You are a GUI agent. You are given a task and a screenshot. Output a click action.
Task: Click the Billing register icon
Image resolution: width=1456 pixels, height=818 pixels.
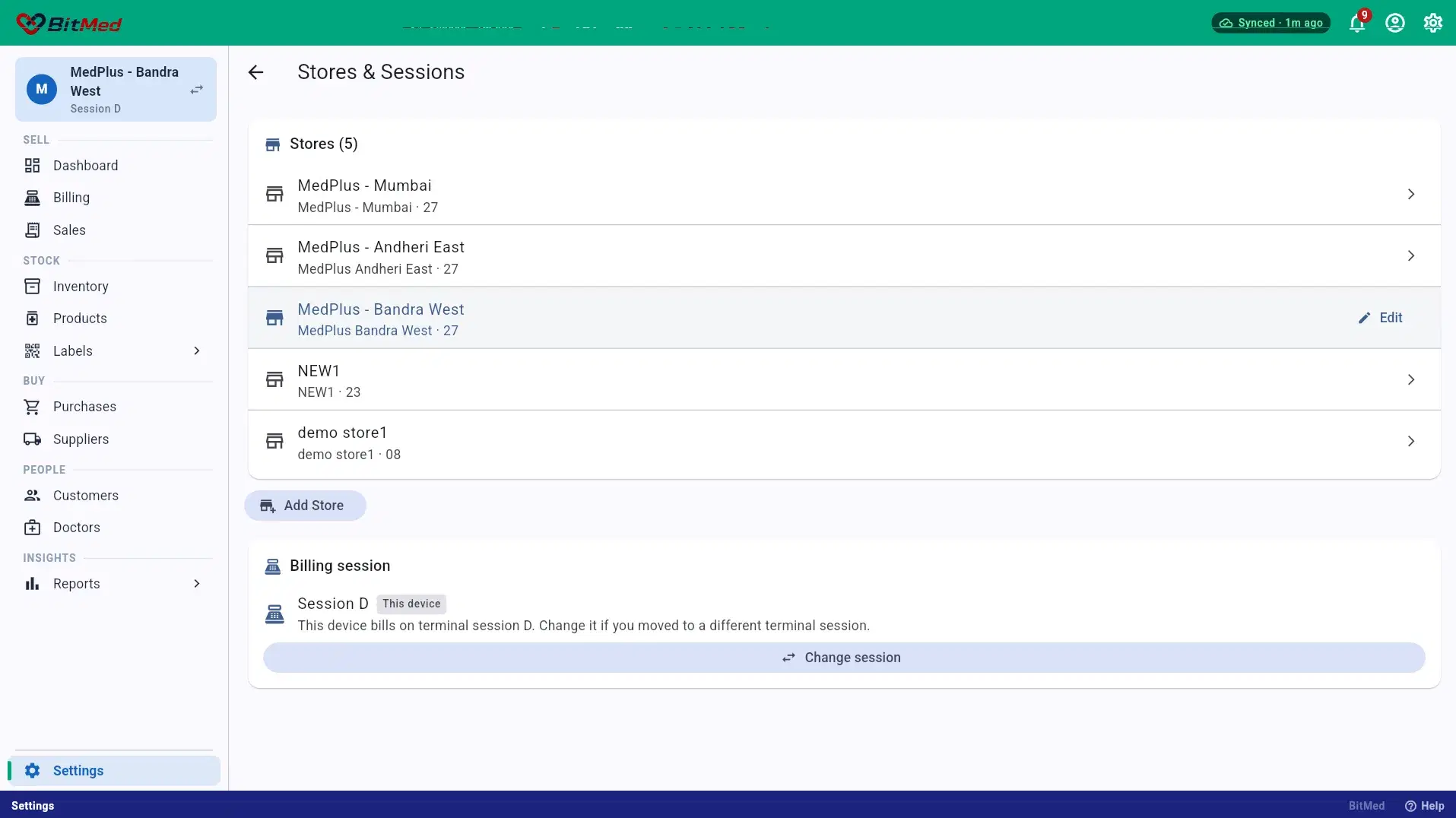[32, 198]
